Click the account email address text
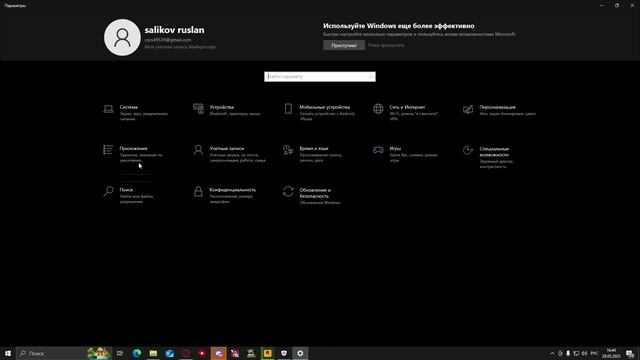The height and width of the screenshot is (360, 640). (x=168, y=40)
